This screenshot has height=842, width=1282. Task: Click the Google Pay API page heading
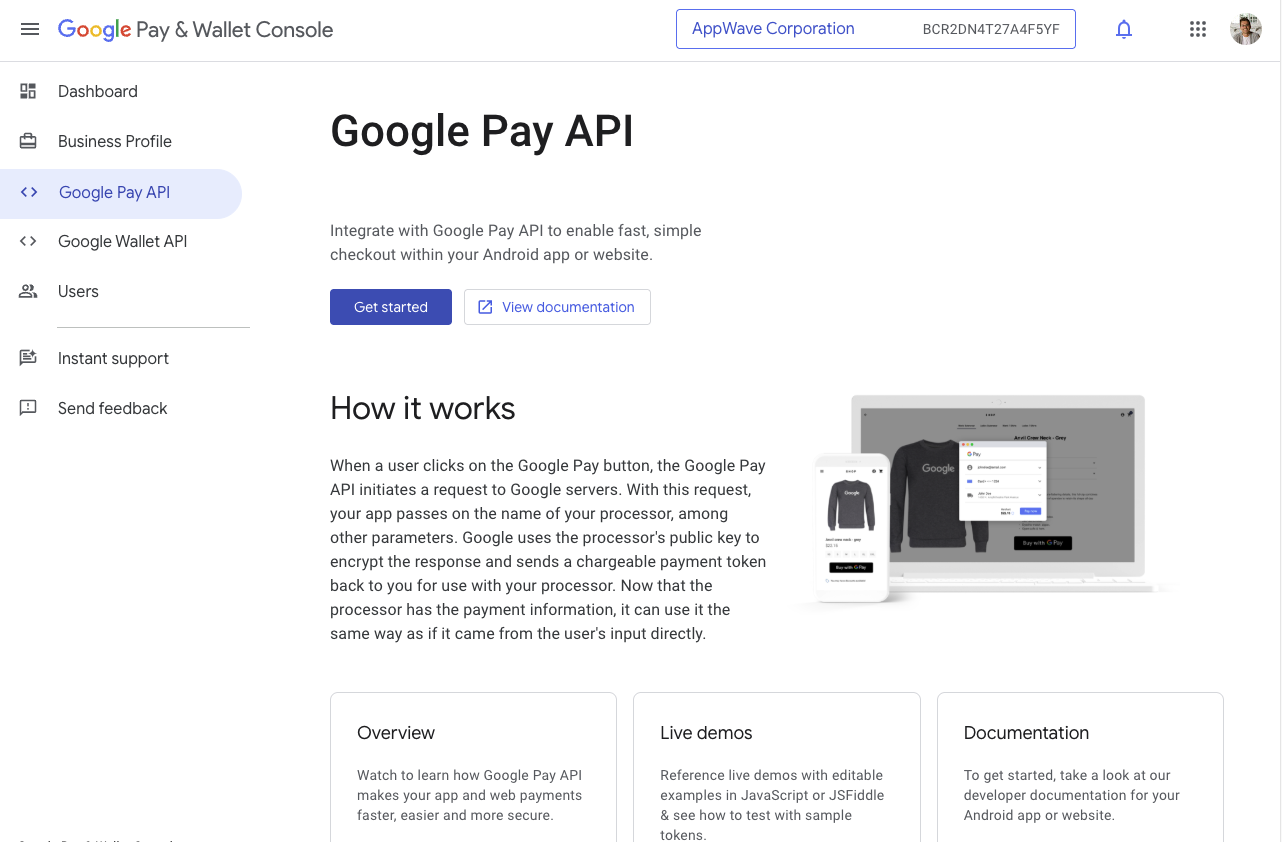click(482, 131)
